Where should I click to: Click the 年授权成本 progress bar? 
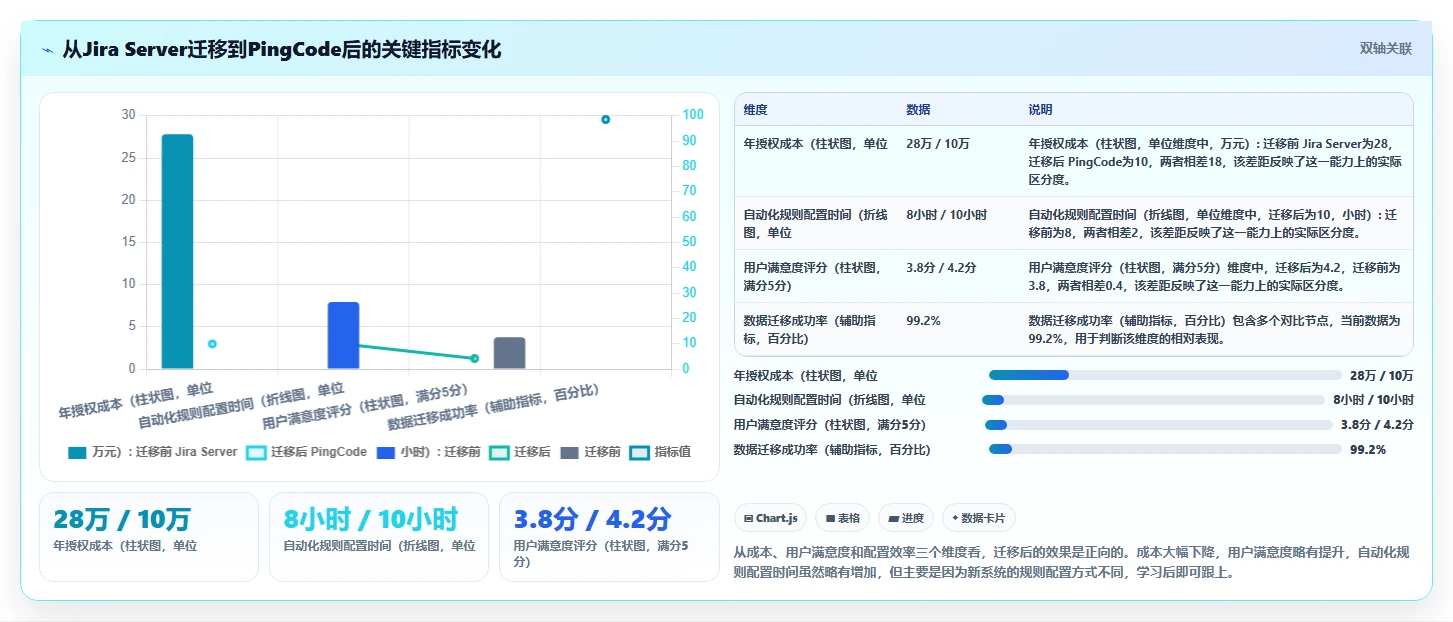tap(1165, 375)
